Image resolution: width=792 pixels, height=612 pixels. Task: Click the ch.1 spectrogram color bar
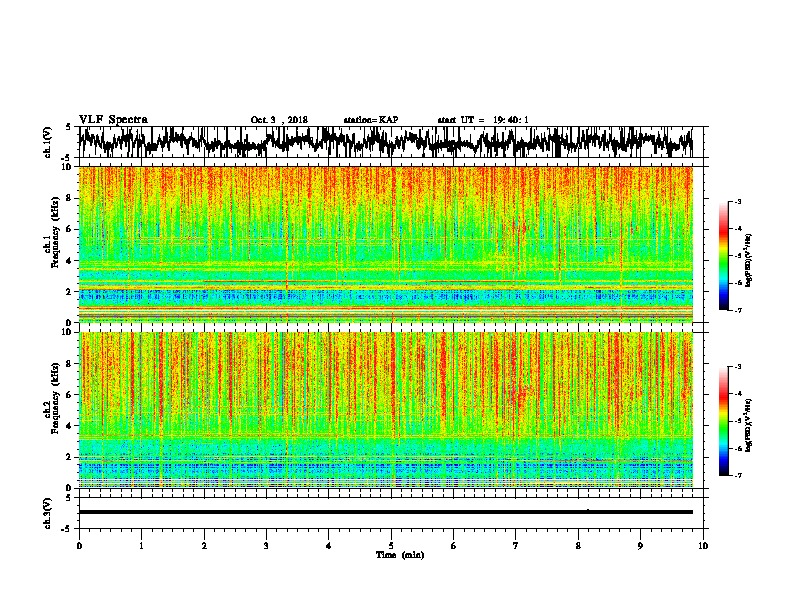[x=724, y=256]
